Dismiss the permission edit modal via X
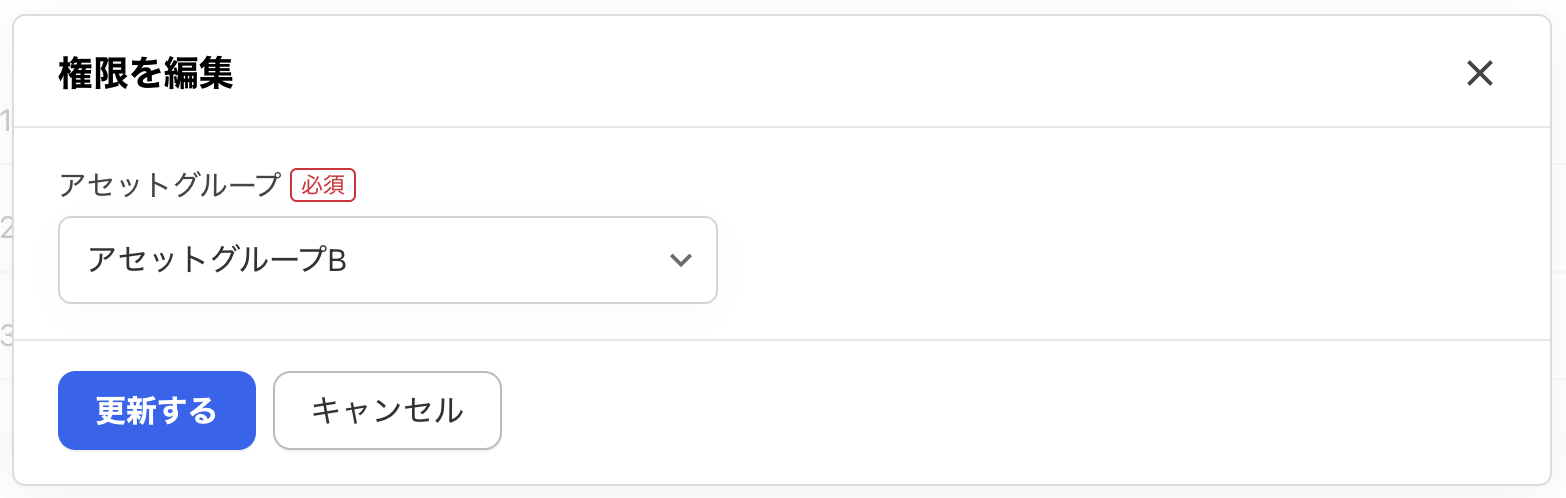Screen dimensions: 1566x498 tap(1479, 73)
